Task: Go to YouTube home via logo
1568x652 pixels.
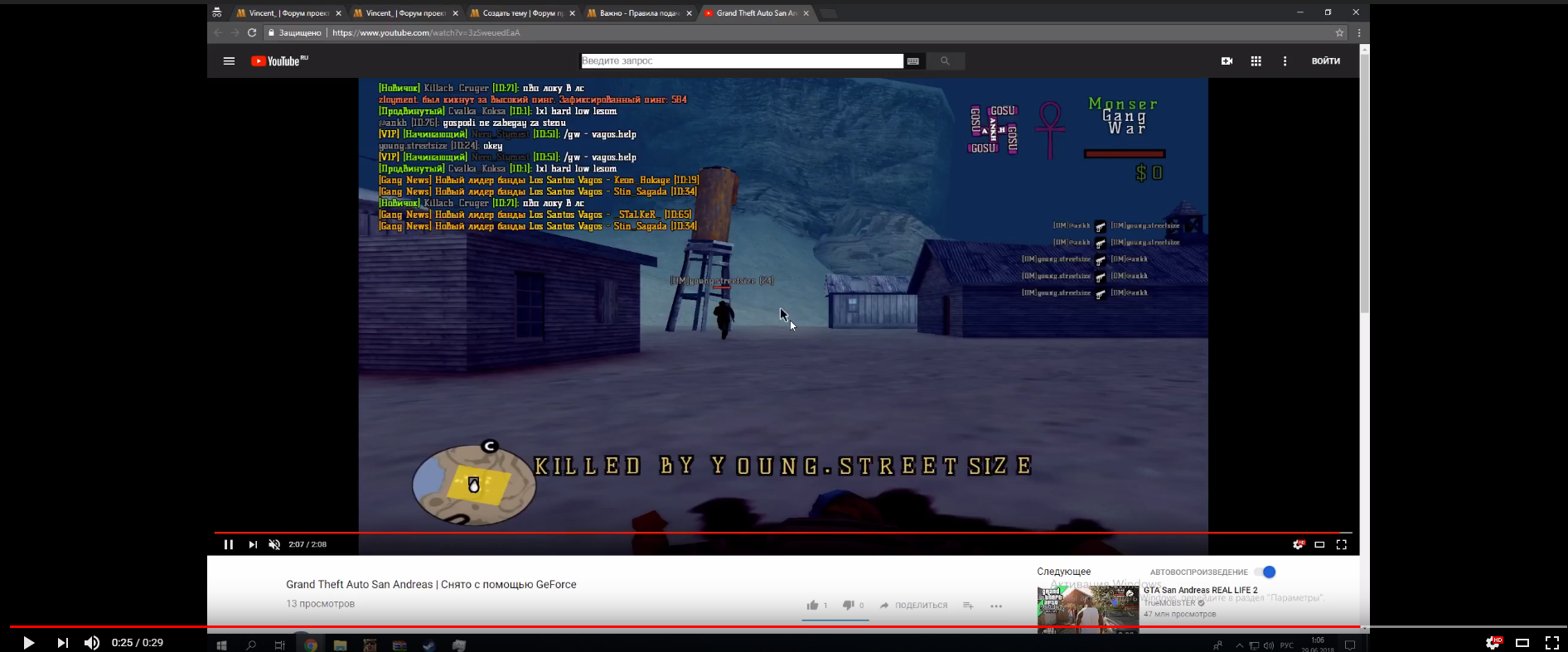Action: pyautogui.click(x=279, y=60)
